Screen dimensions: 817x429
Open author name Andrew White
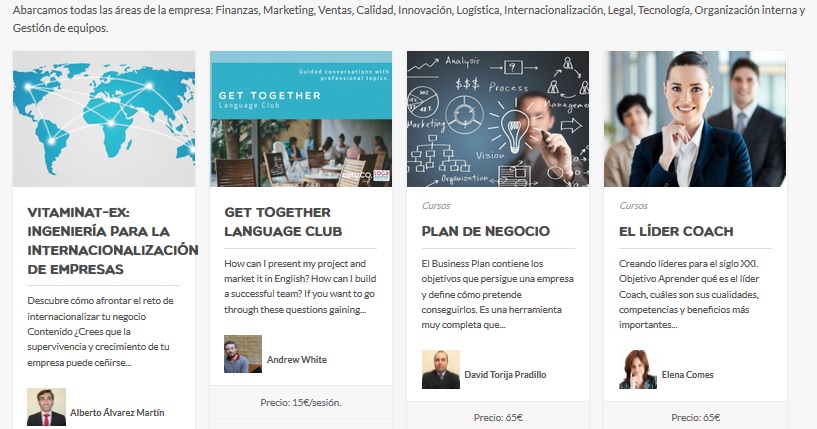(x=297, y=360)
